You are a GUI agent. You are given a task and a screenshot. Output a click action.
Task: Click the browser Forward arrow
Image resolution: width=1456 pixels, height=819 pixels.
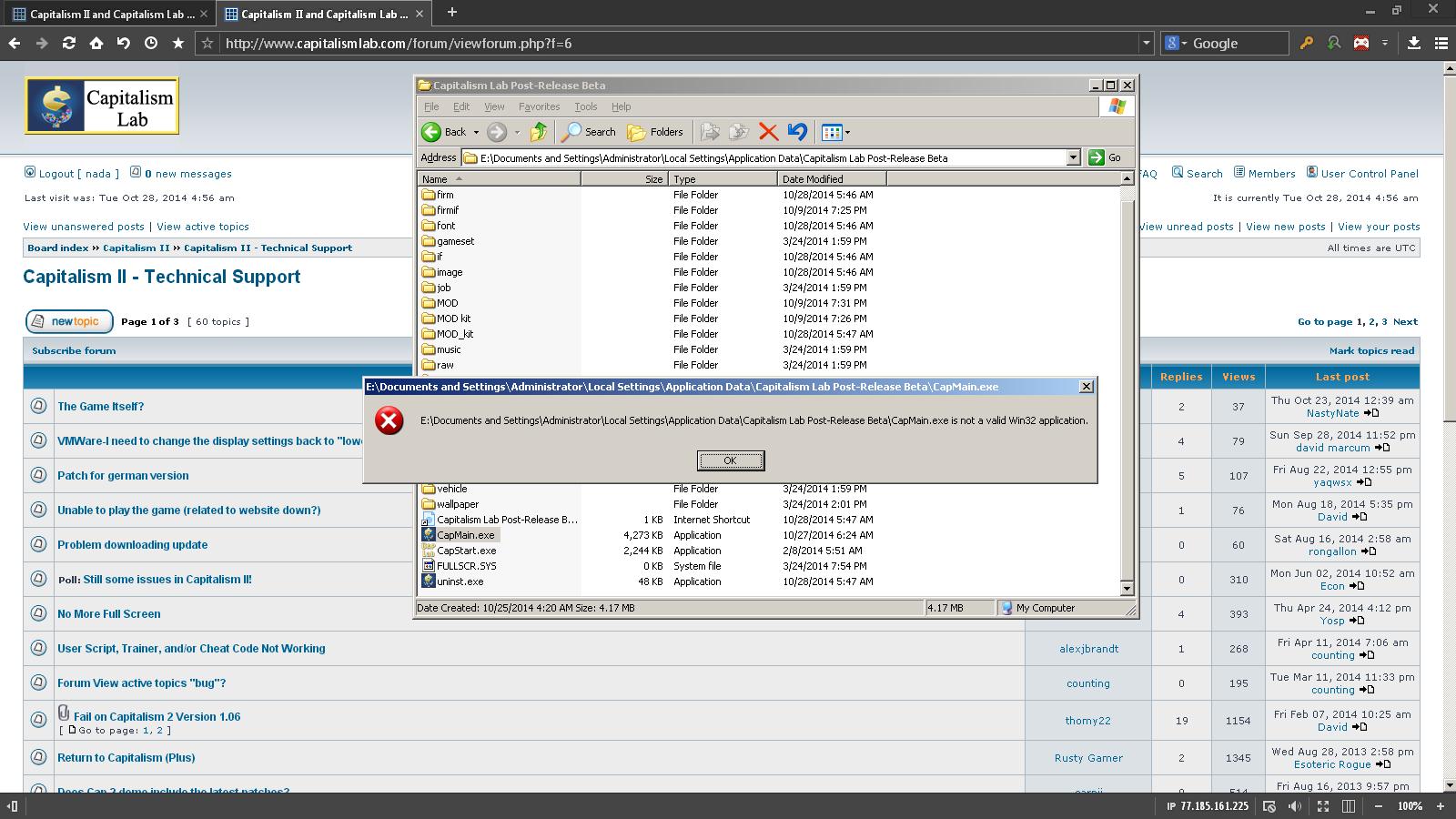tap(42, 43)
